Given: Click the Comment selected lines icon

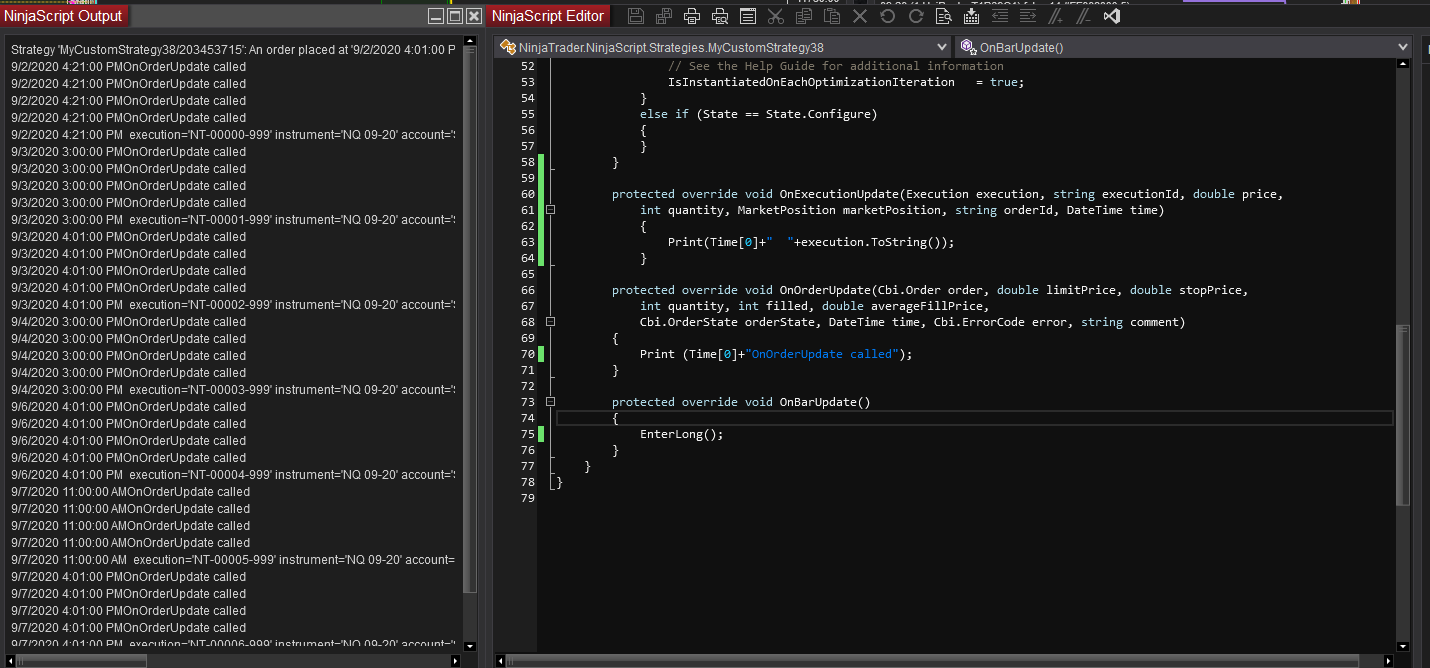Looking at the screenshot, I should click(x=1055, y=16).
